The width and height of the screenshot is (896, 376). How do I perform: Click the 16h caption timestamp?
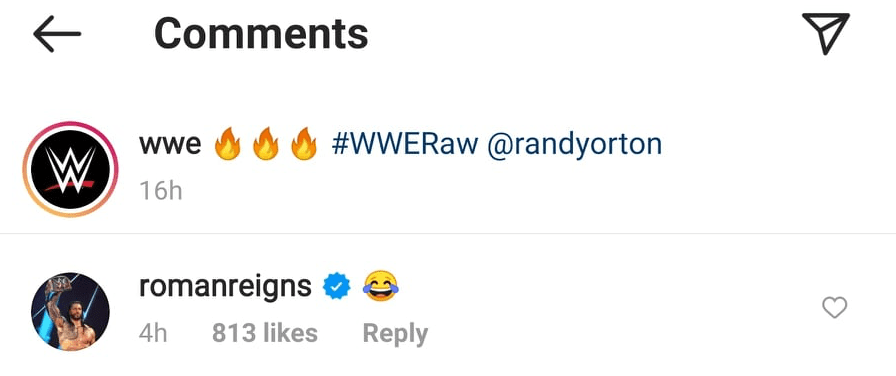(x=161, y=191)
